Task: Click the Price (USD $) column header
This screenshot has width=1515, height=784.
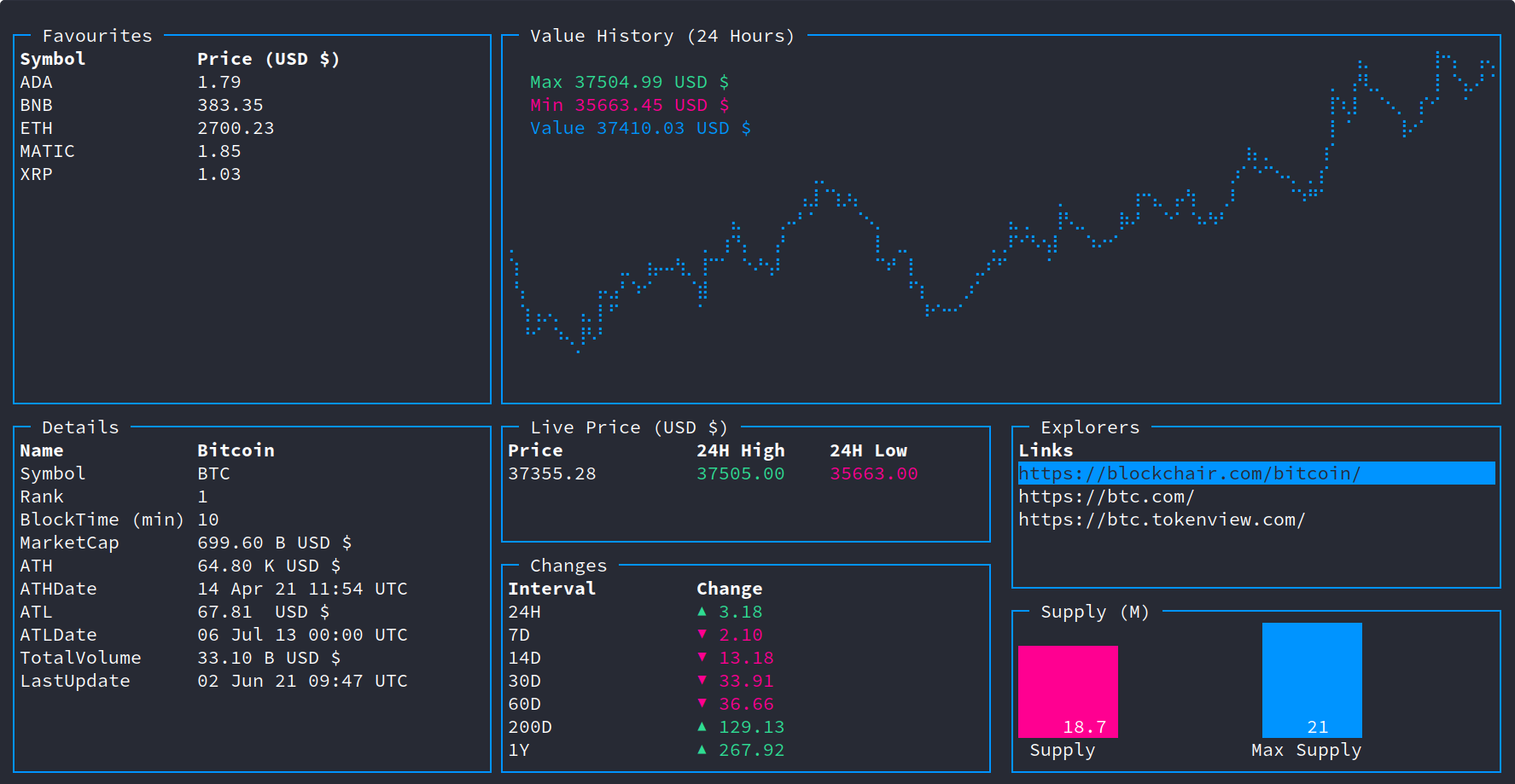Action: (269, 59)
